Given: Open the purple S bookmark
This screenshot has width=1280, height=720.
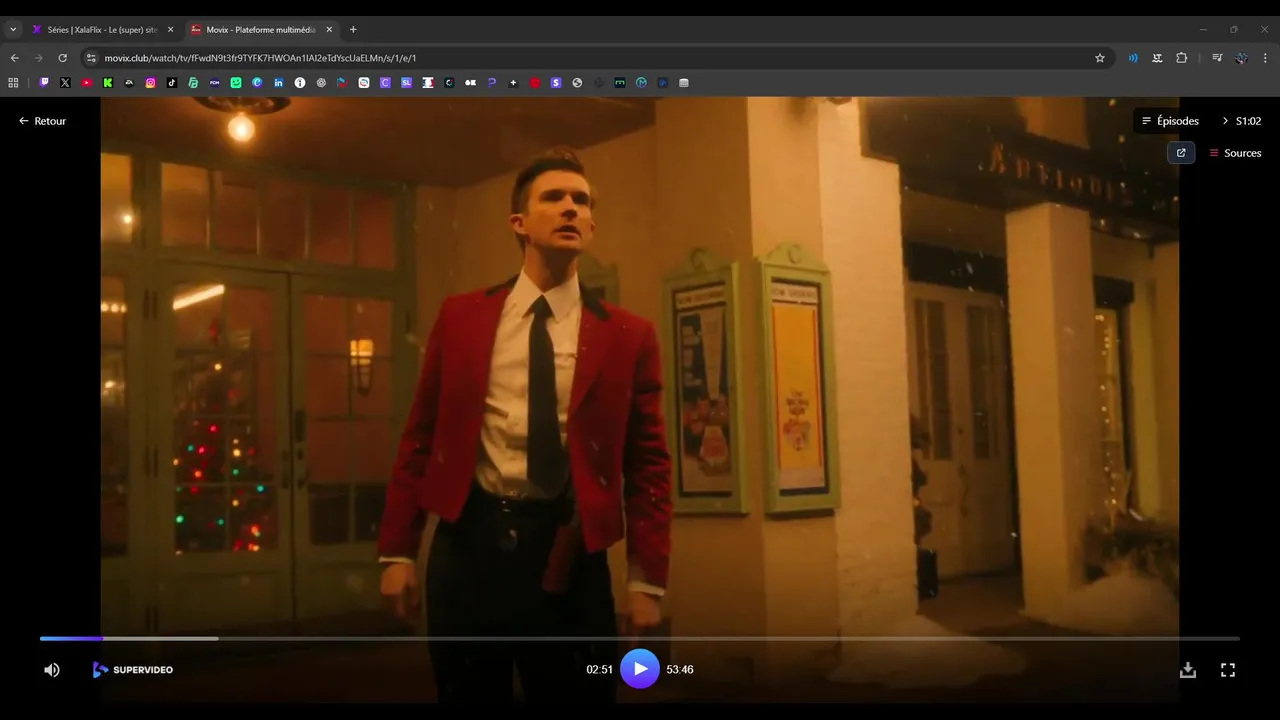Looking at the screenshot, I should [x=556, y=83].
